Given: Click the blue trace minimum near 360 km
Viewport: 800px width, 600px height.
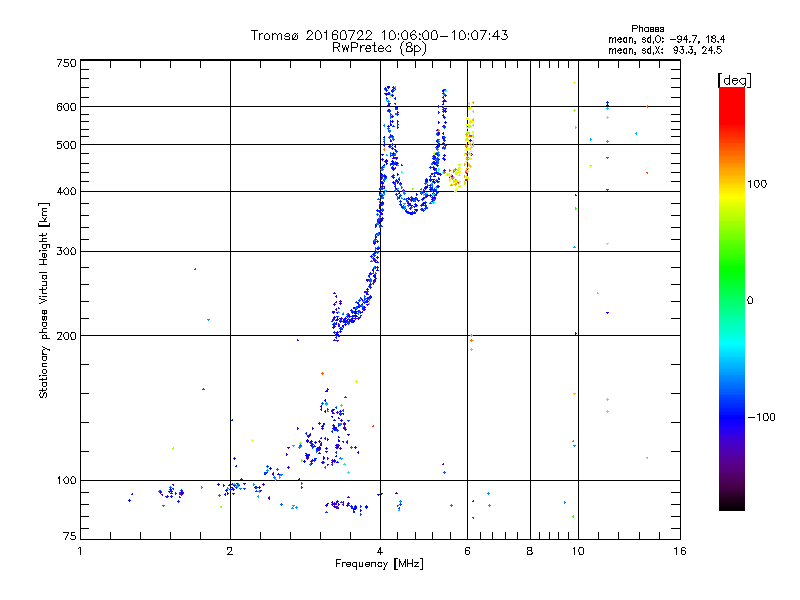Looking at the screenshot, I should (411, 208).
